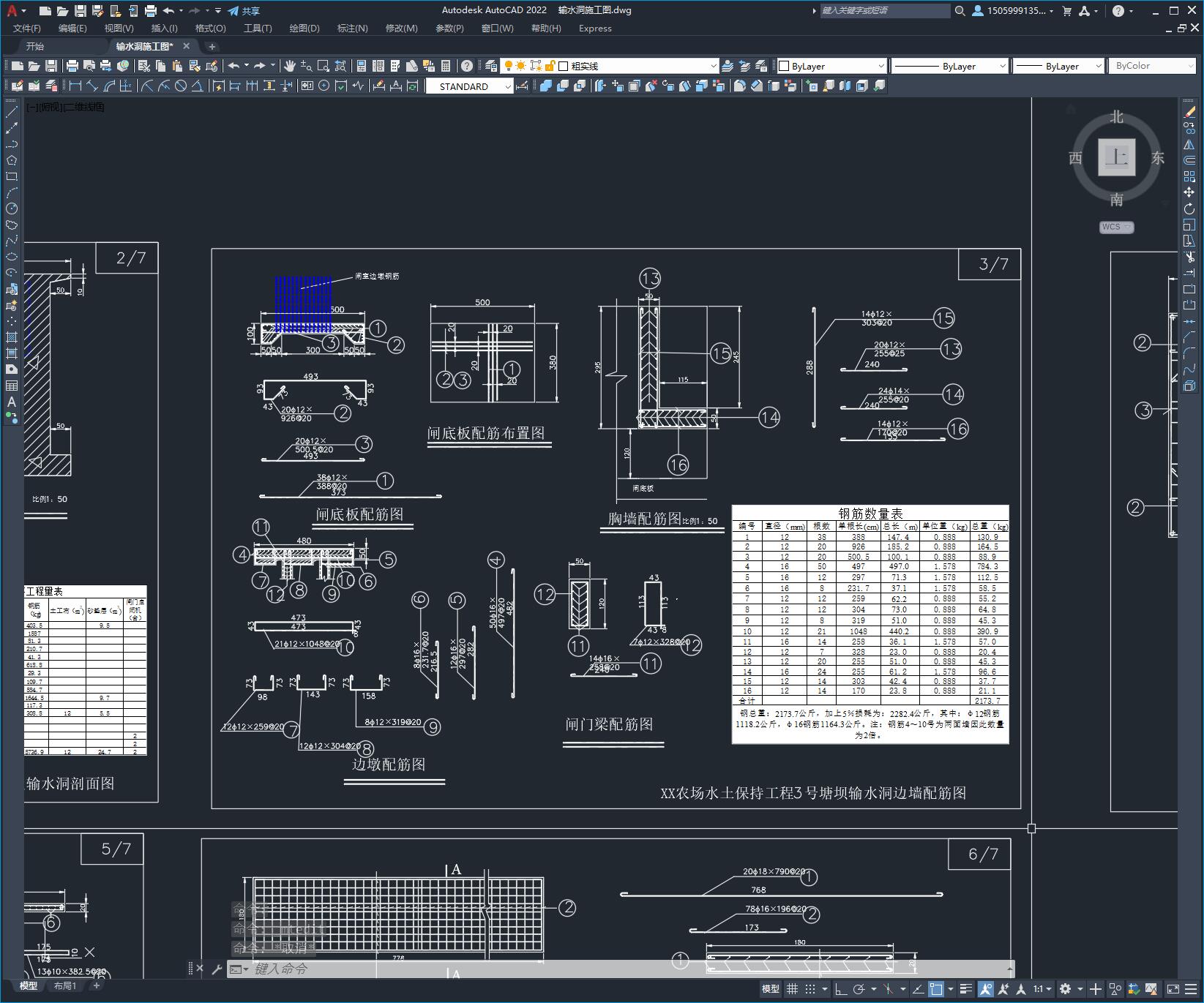Click the search magnifier icon

960,11
